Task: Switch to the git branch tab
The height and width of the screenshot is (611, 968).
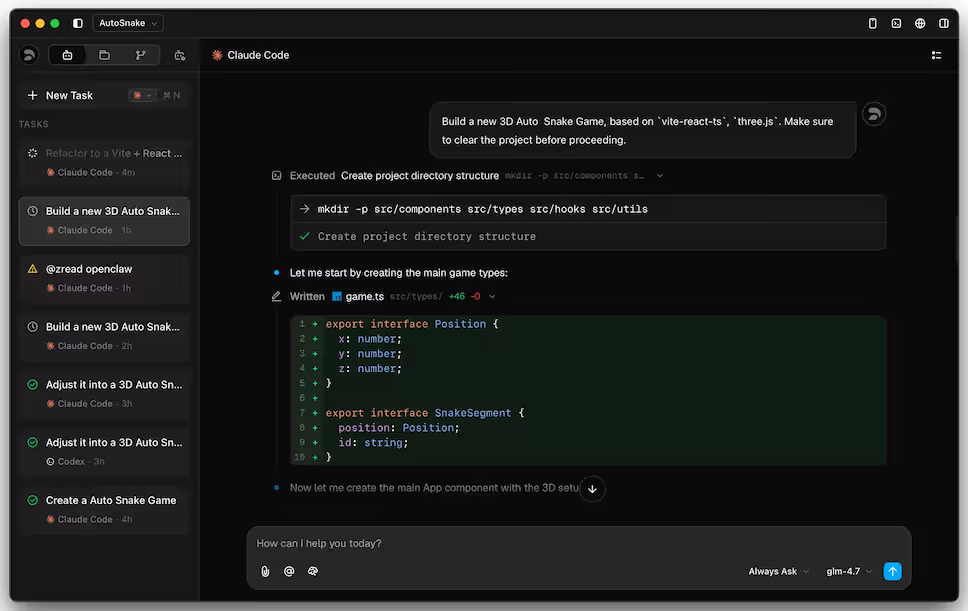Action: tap(141, 55)
